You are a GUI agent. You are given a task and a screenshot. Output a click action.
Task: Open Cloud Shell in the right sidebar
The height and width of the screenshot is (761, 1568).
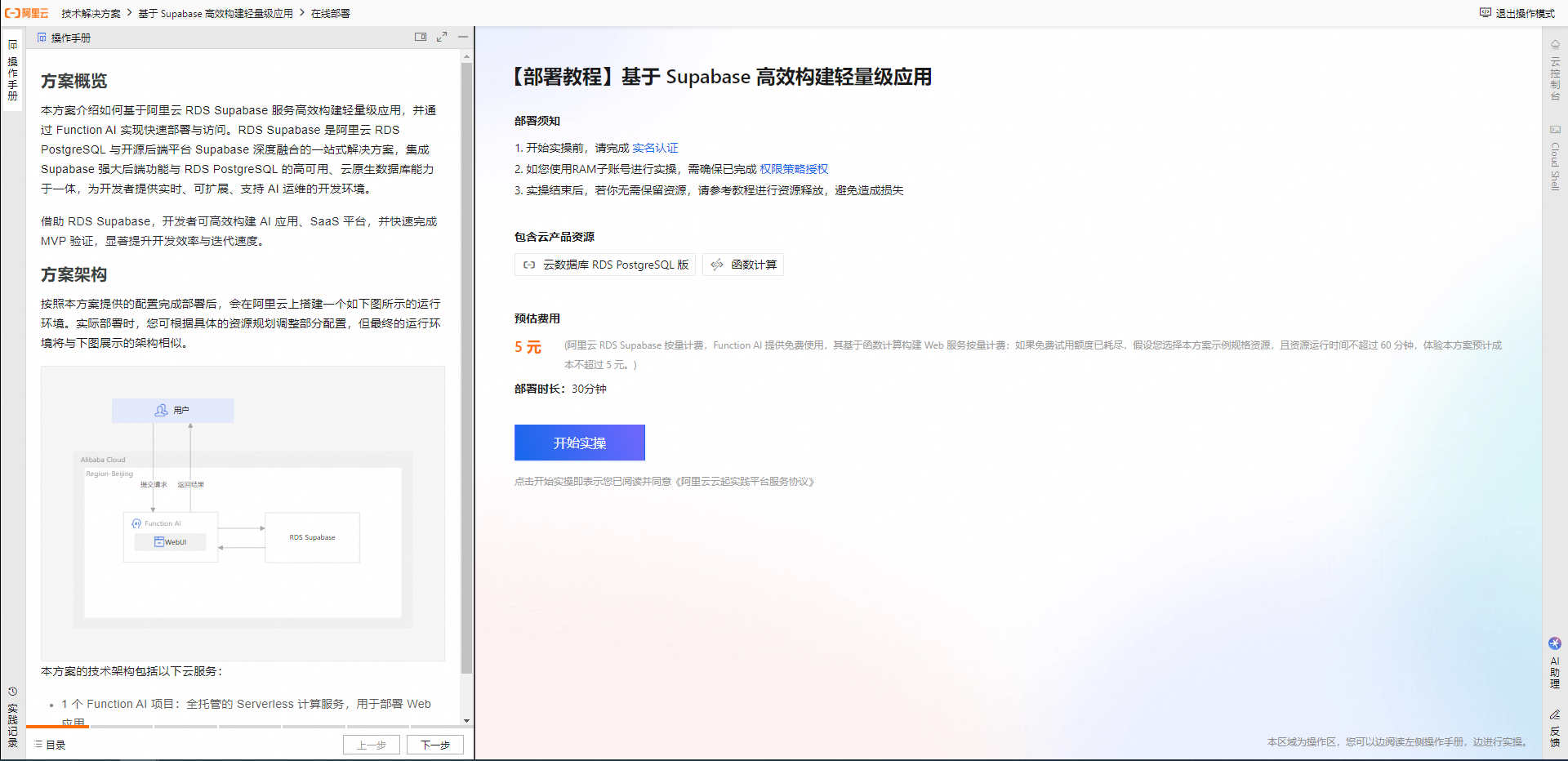pyautogui.click(x=1555, y=158)
